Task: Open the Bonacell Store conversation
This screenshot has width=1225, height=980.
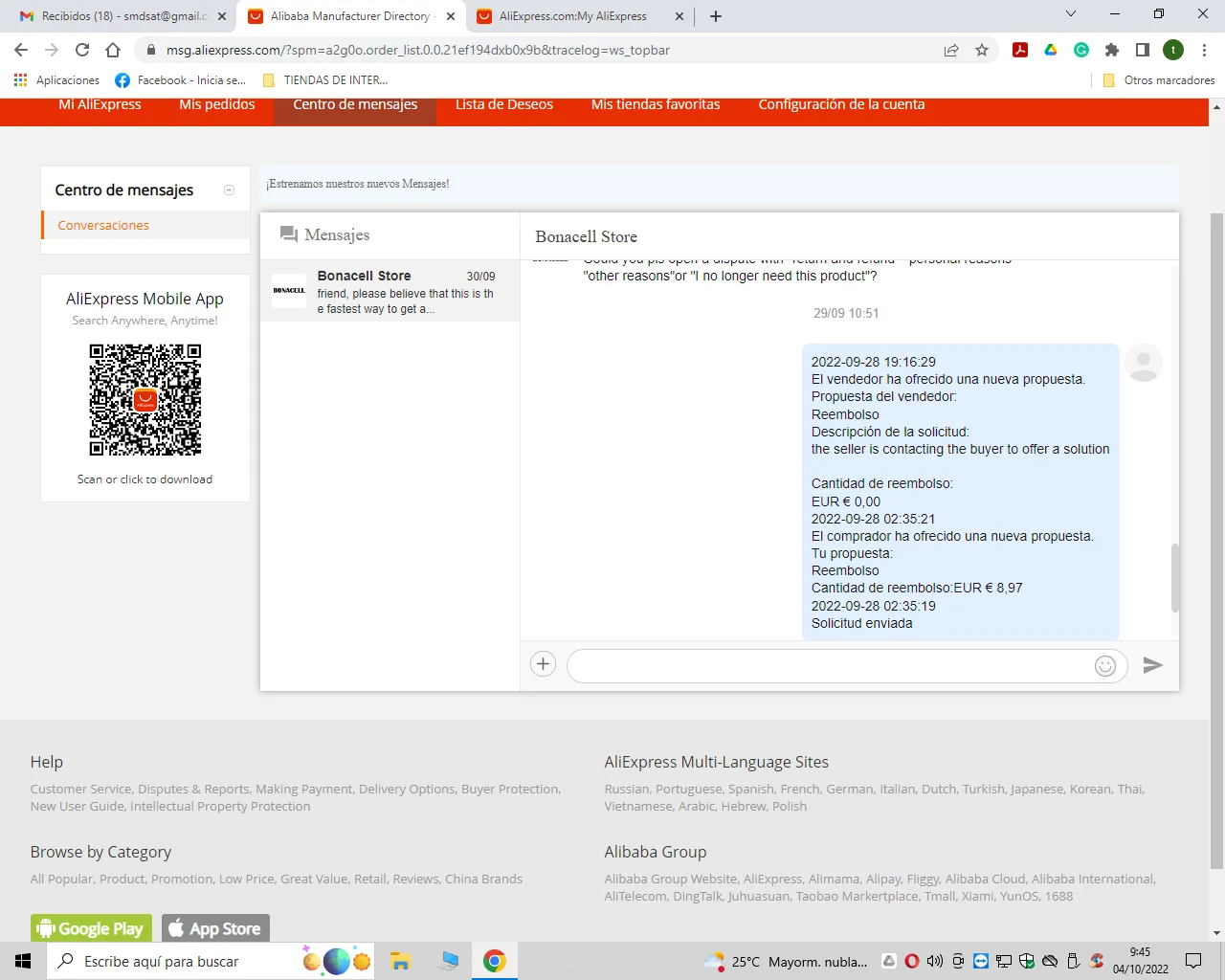Action: pyautogui.click(x=390, y=291)
